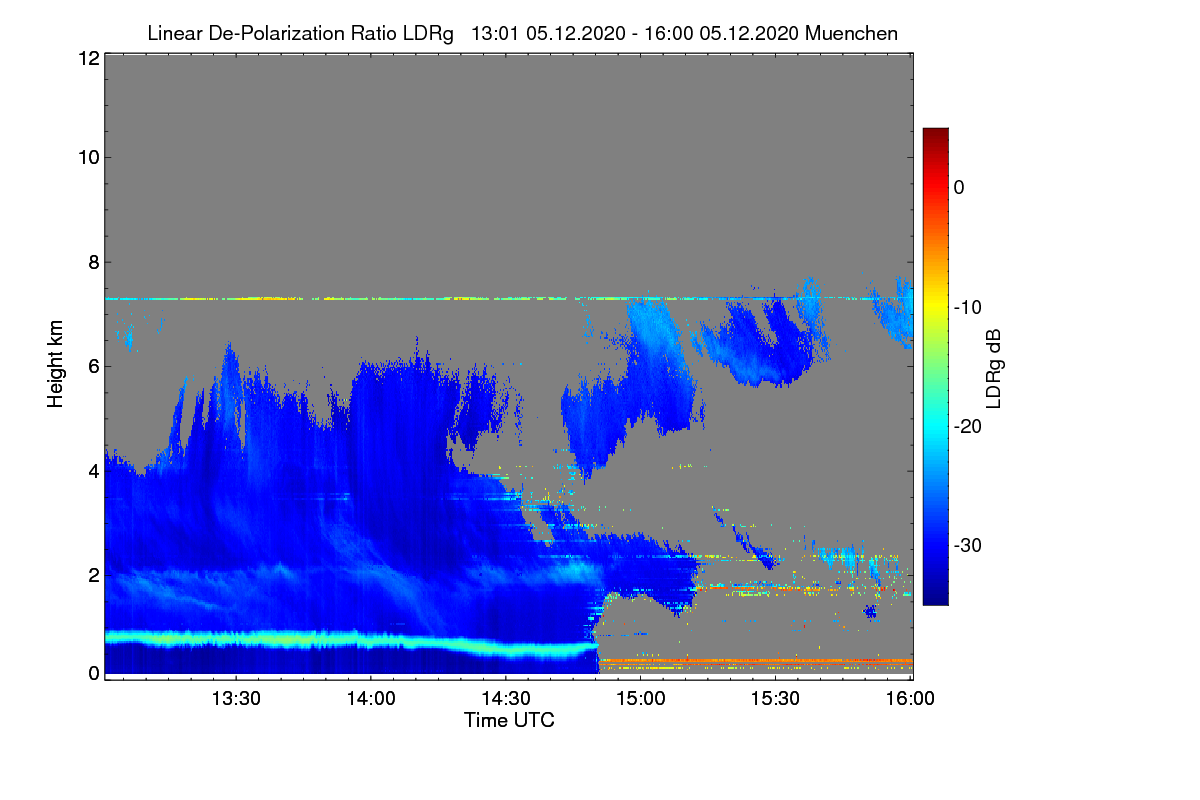Click the 14:00 time tick label
The height and width of the screenshot is (800, 1200).
click(x=370, y=699)
